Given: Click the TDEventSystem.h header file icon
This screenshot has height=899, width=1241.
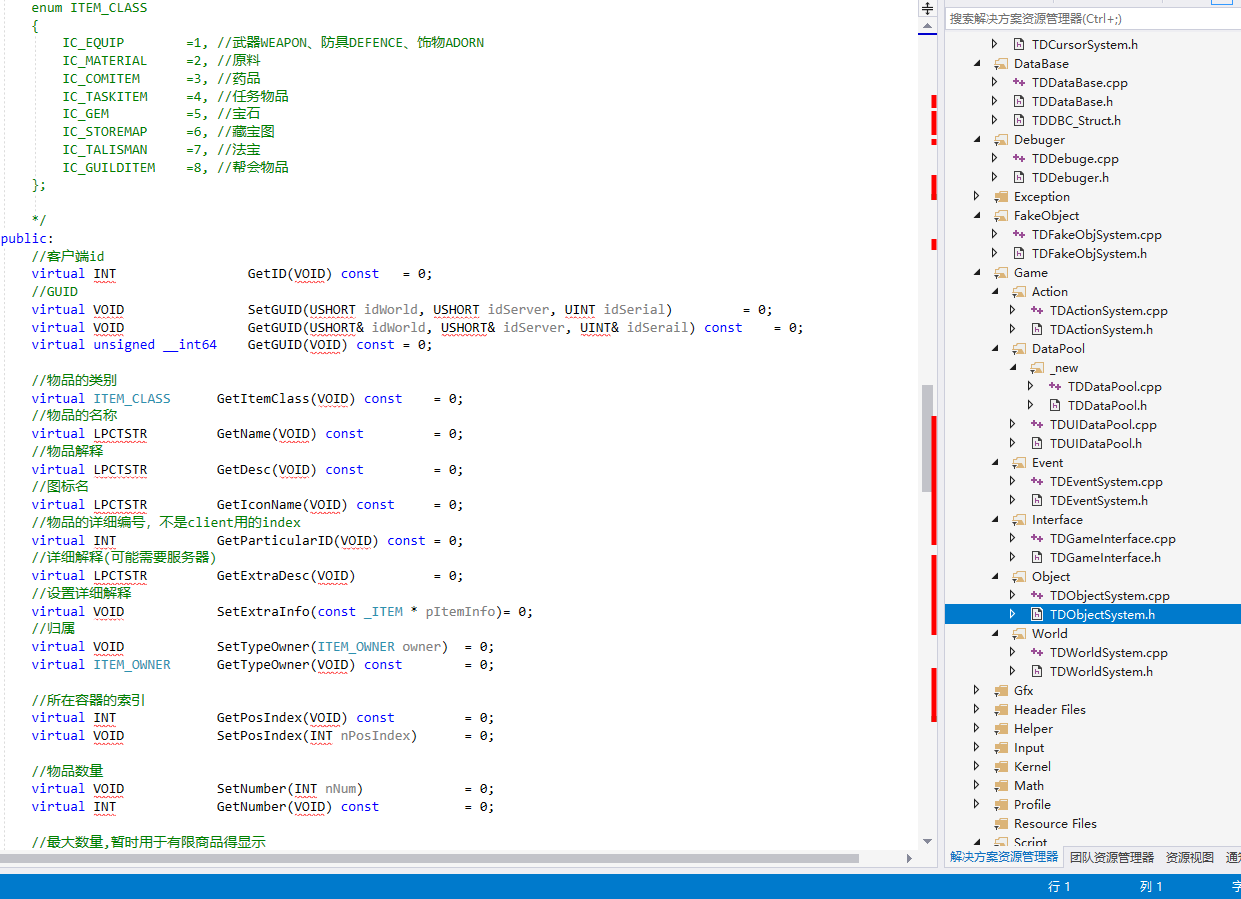Looking at the screenshot, I should (1037, 501).
